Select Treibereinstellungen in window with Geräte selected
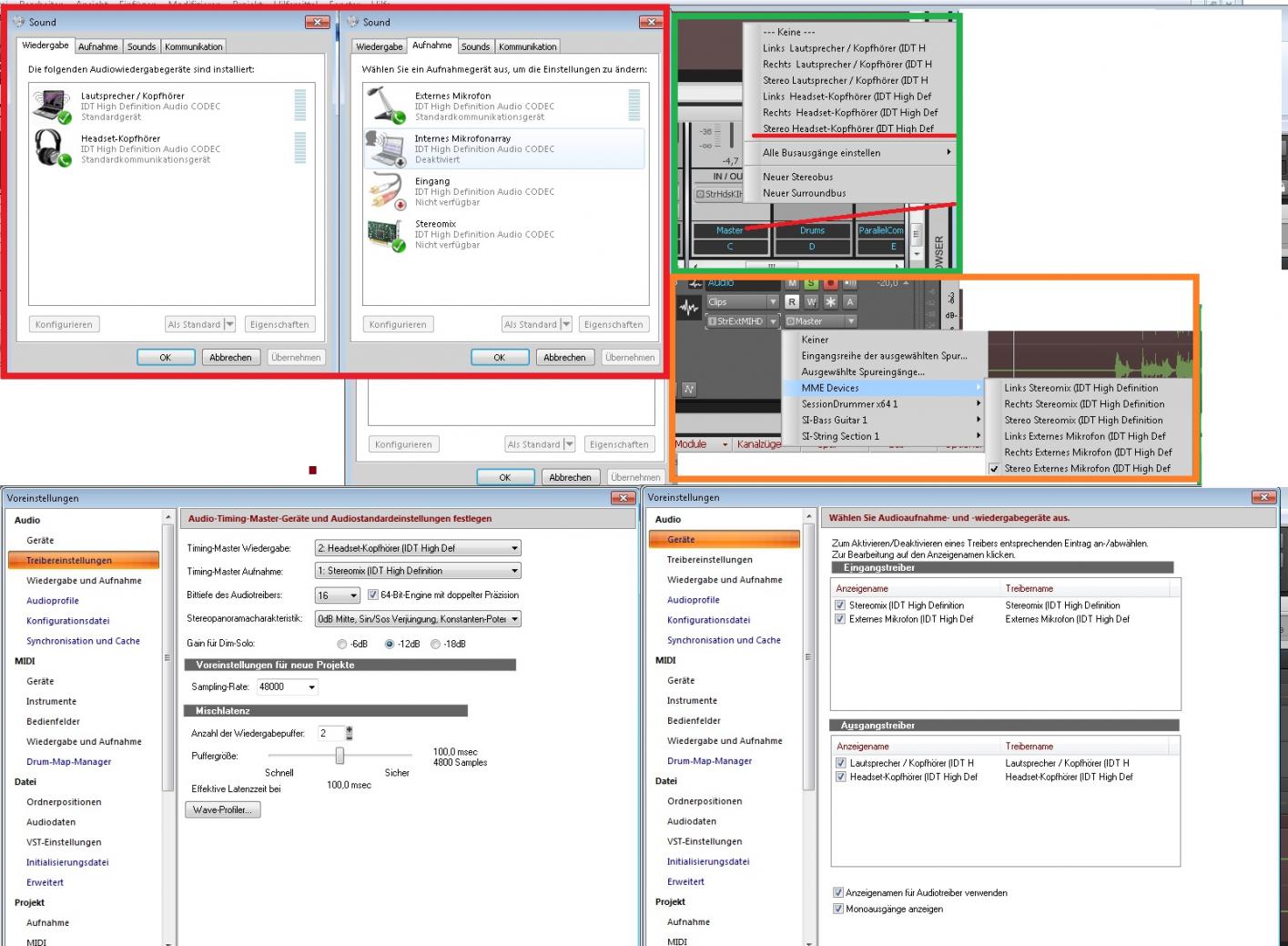 [x=710, y=560]
